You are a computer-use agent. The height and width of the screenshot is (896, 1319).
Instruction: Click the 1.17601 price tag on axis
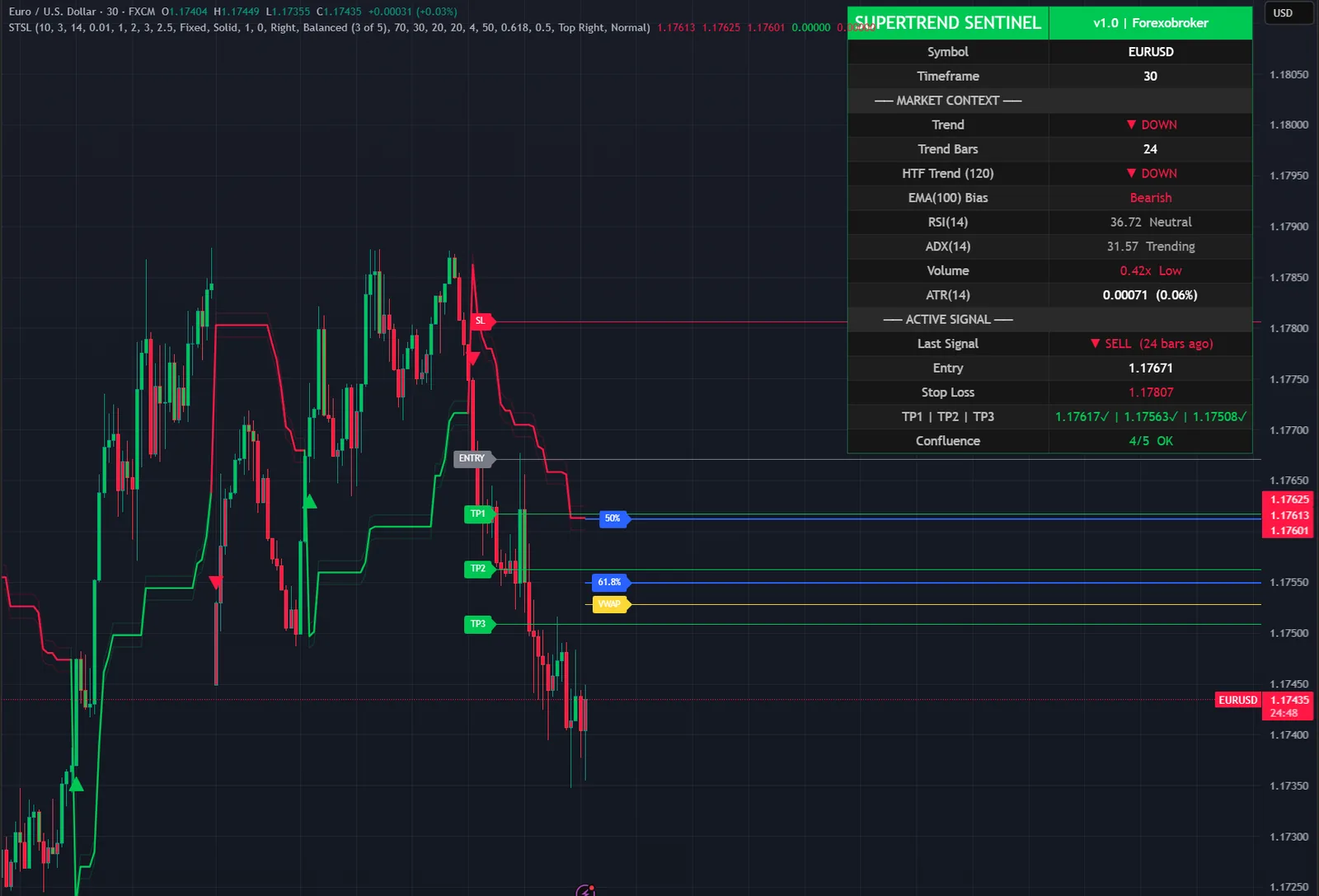(x=1288, y=531)
